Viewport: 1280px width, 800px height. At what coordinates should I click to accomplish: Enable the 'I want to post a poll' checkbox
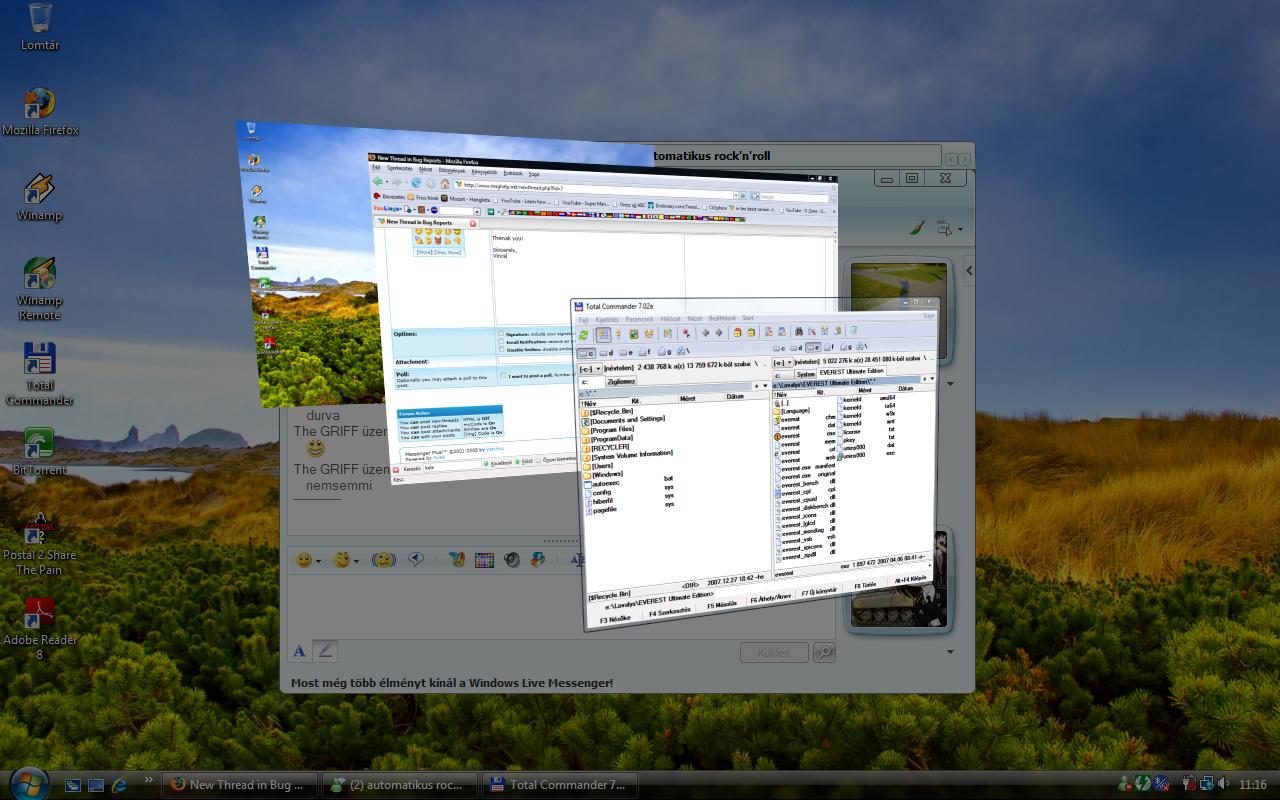[x=501, y=375]
